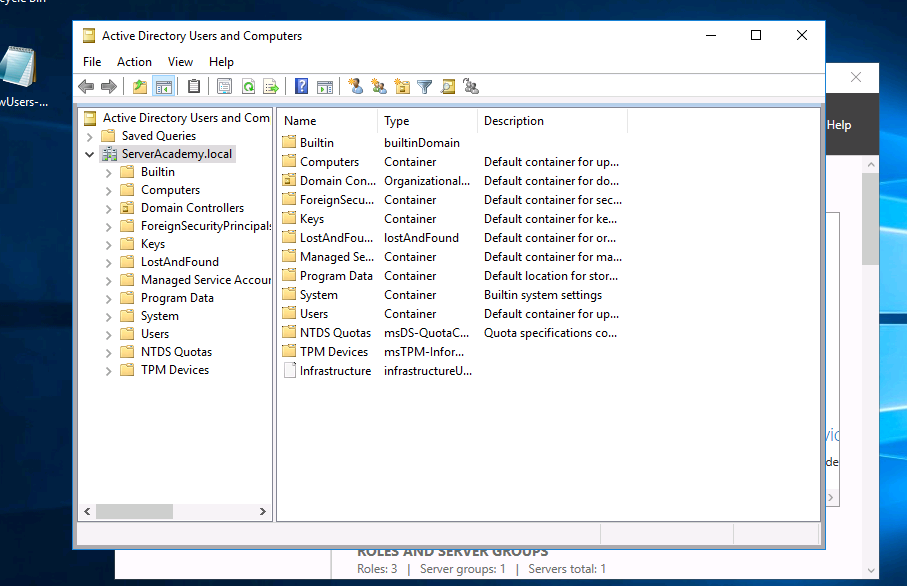Sort by the Type column header
Image resolution: width=907 pixels, height=586 pixels.
(x=427, y=121)
